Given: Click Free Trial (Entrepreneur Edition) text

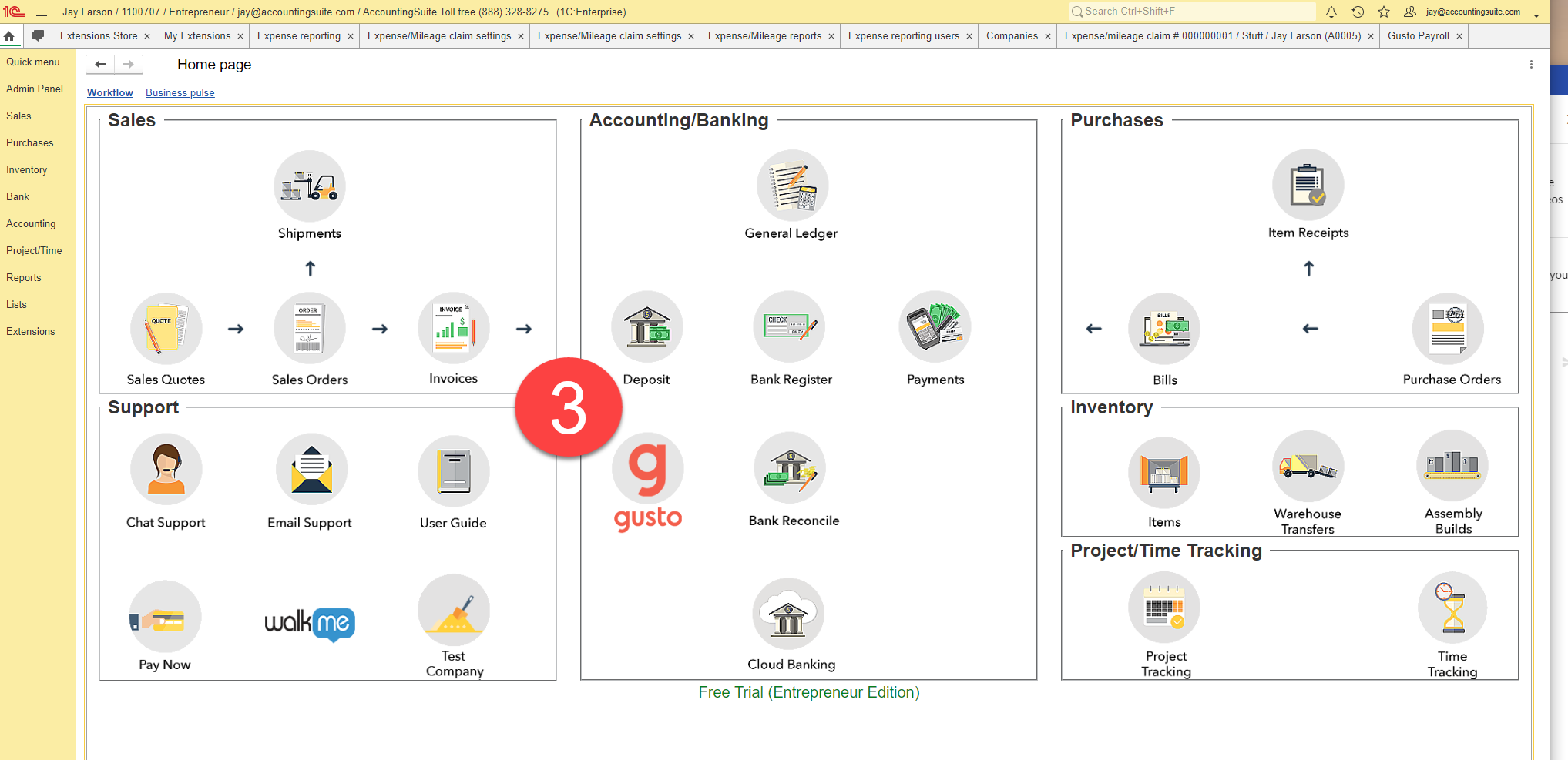Looking at the screenshot, I should coord(809,692).
